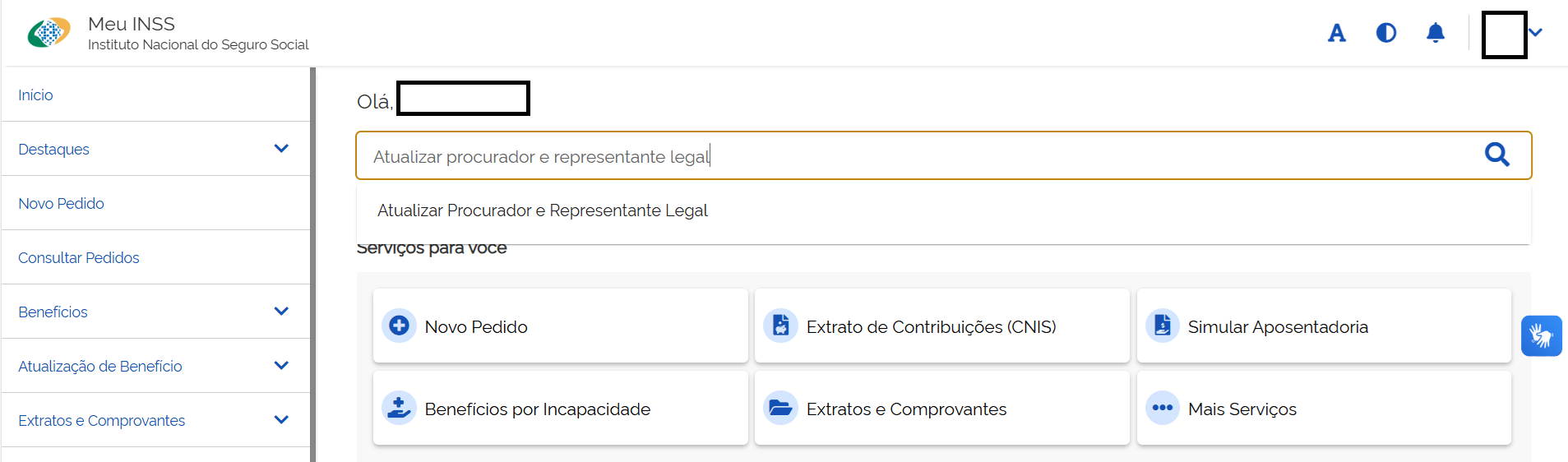1568x462 pixels.
Task: Open the VLibras sign language widget
Action: 1541,336
